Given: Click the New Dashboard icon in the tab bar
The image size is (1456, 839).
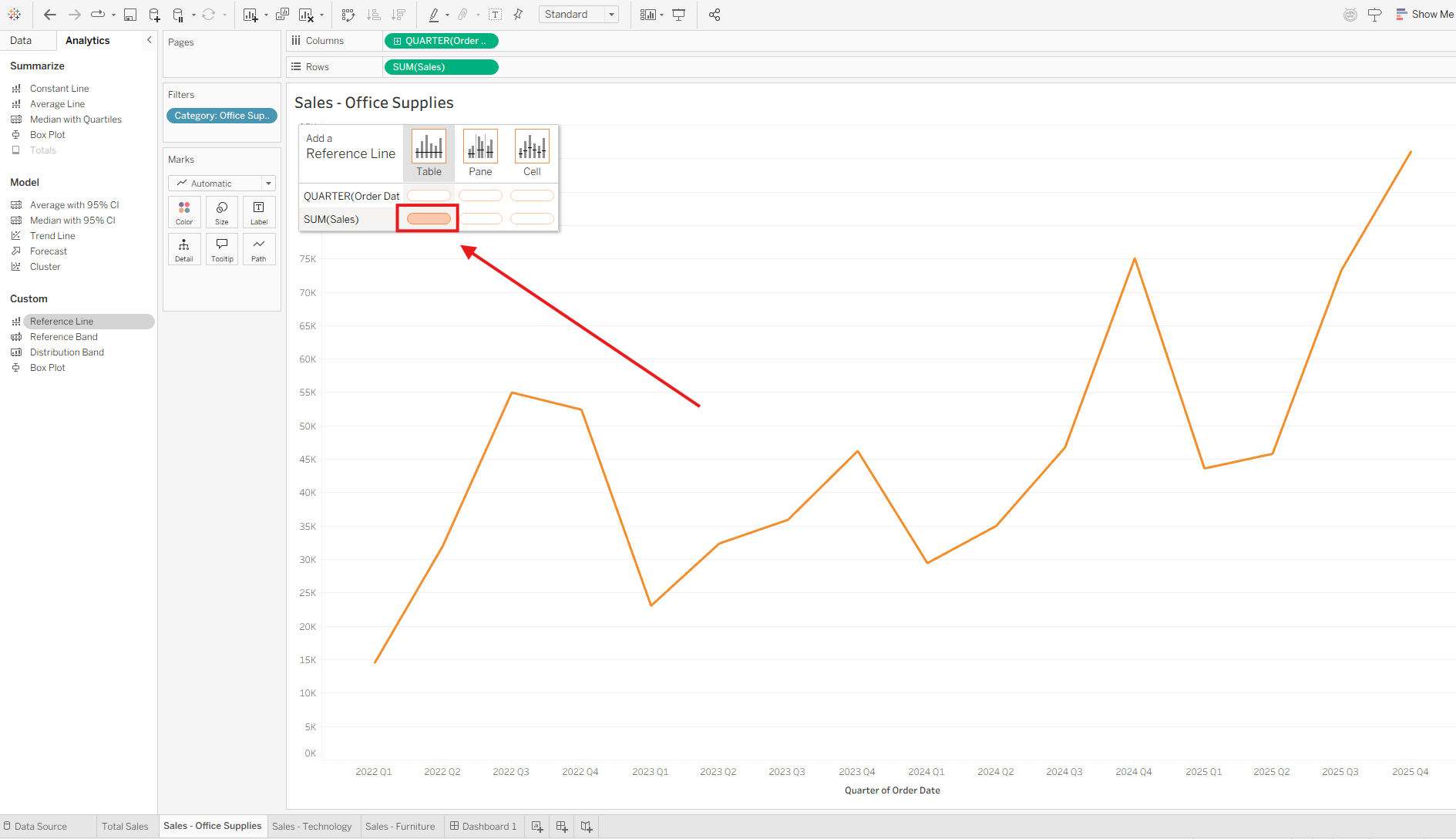Looking at the screenshot, I should (x=562, y=827).
